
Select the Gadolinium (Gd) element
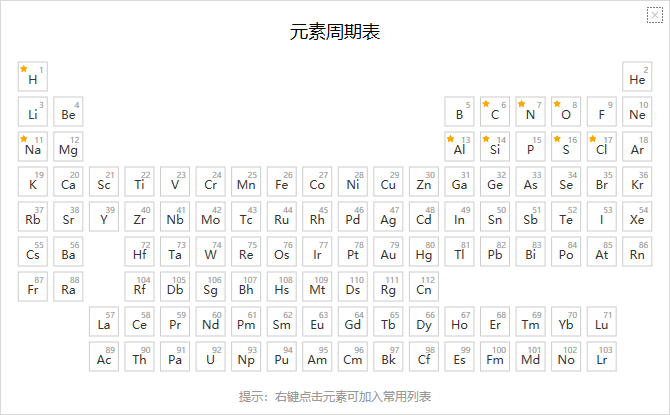coord(353,322)
